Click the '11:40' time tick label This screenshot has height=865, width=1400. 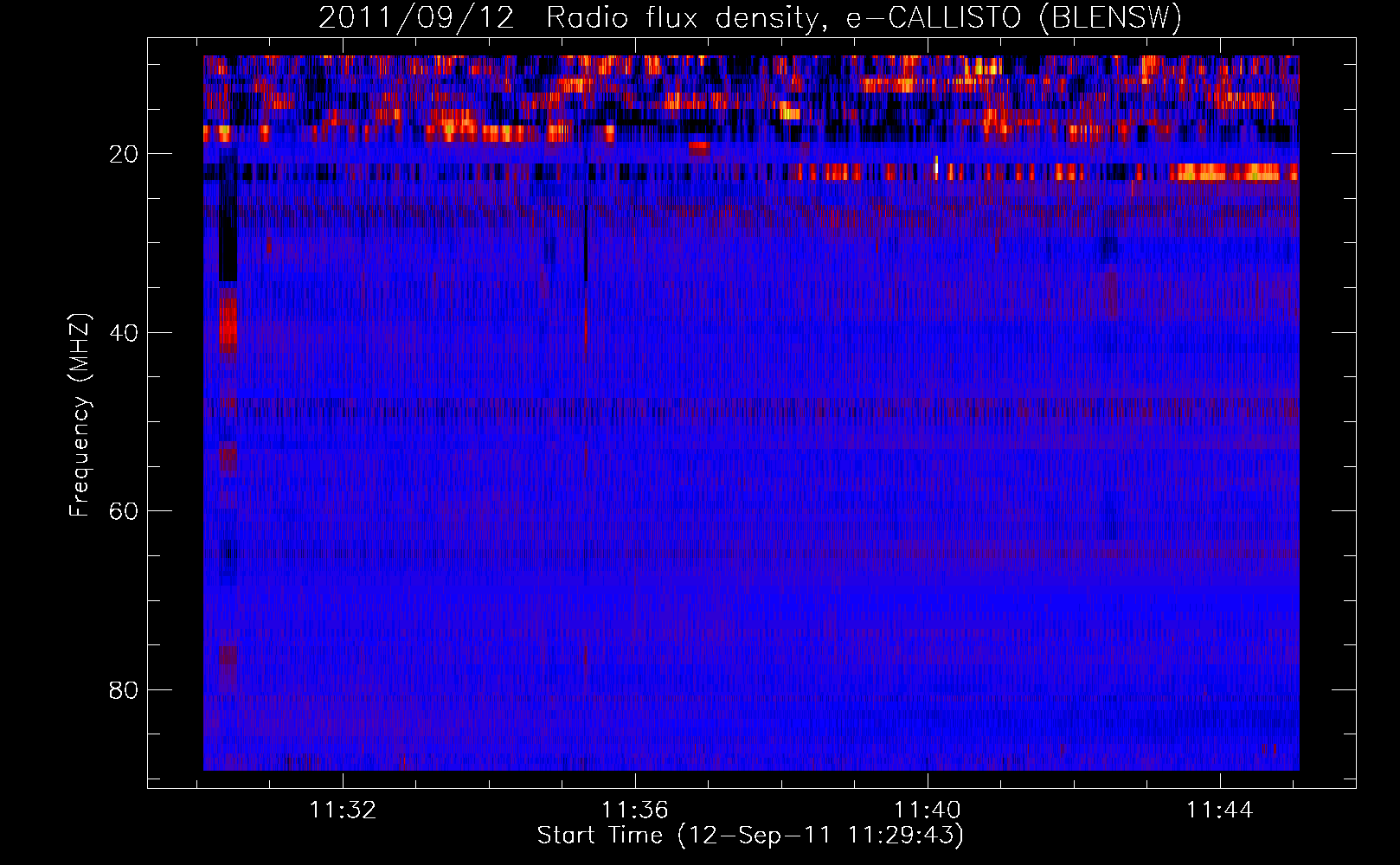click(x=928, y=810)
